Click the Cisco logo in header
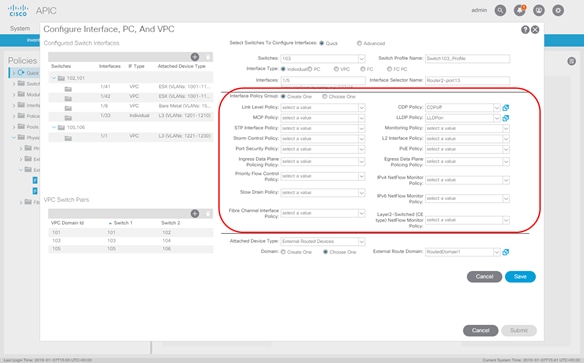 [x=18, y=10]
